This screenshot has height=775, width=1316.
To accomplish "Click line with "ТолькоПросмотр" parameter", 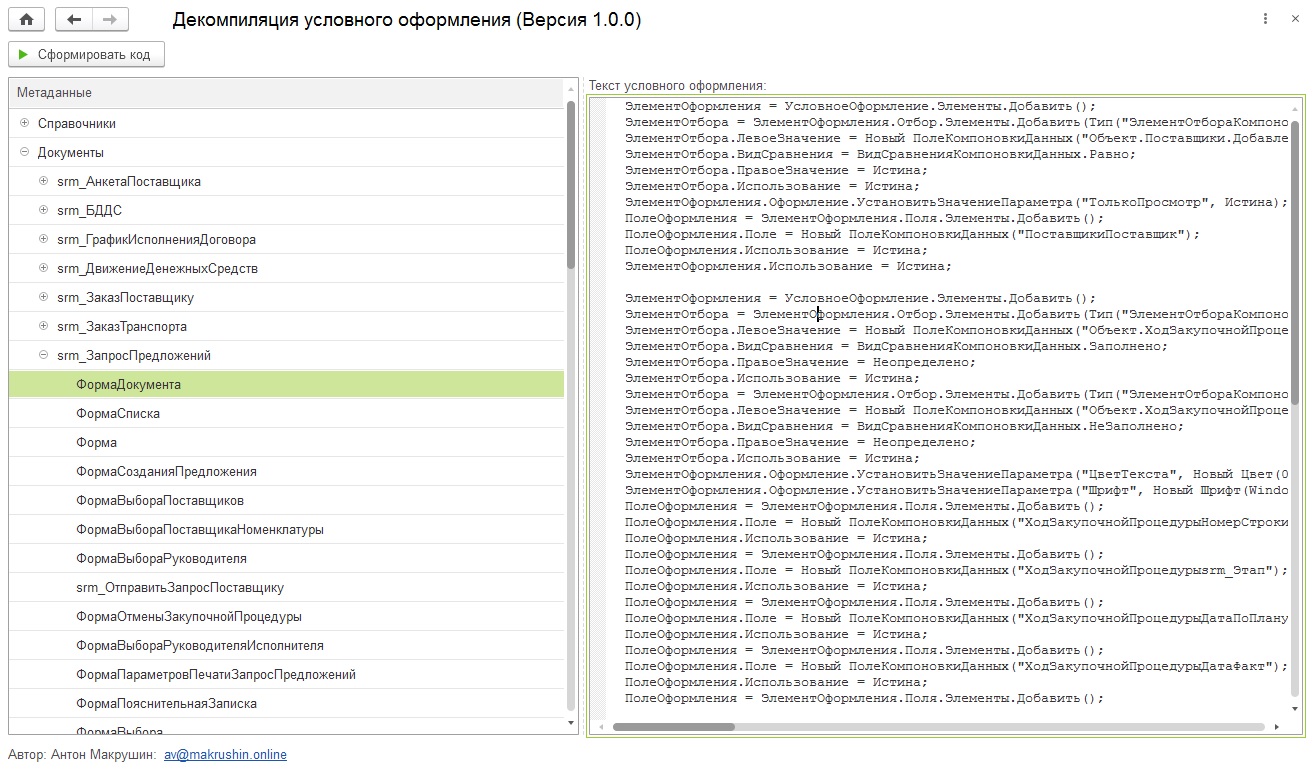I will [956, 202].
